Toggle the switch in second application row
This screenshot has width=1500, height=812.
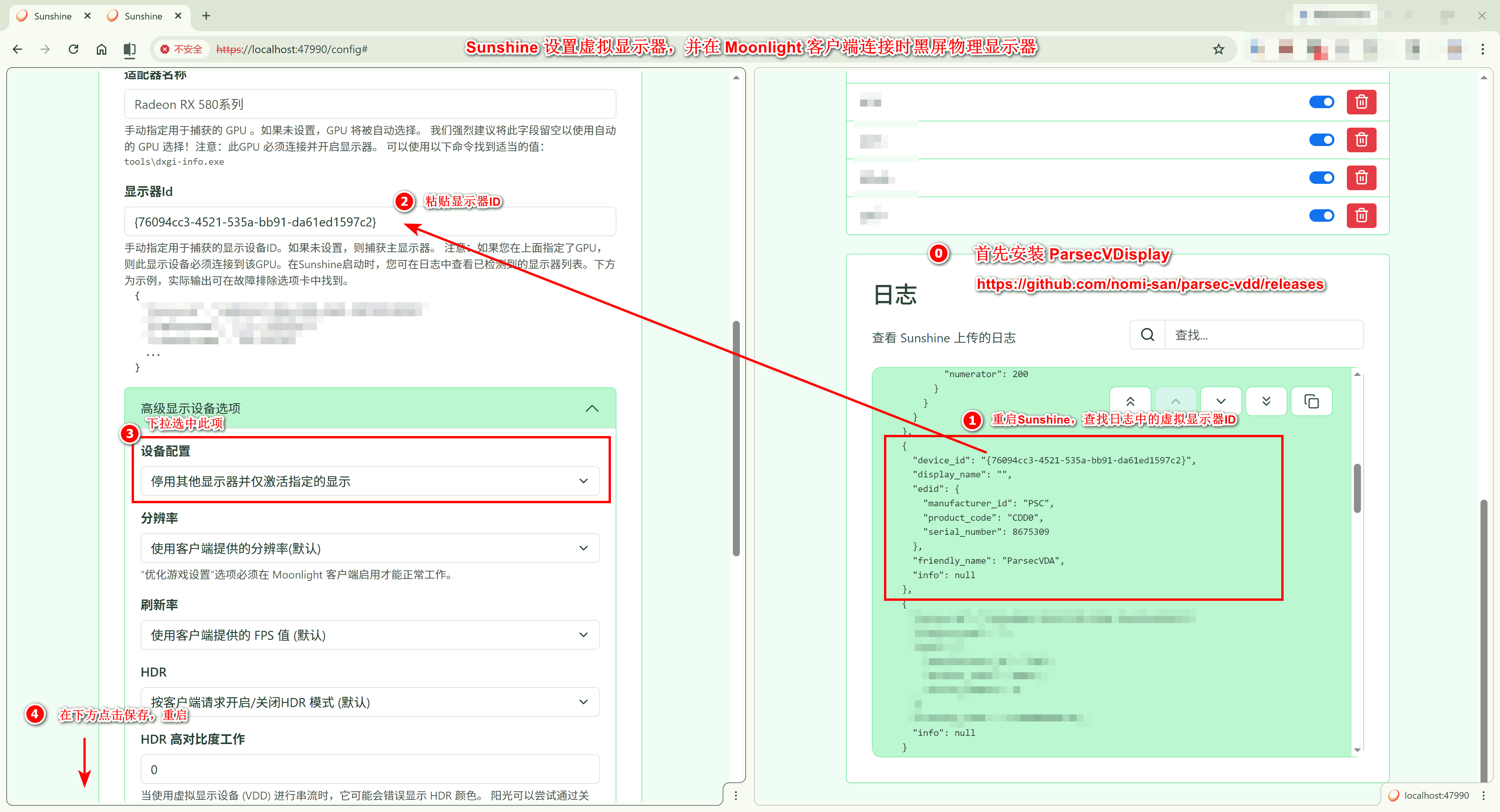[1321, 140]
